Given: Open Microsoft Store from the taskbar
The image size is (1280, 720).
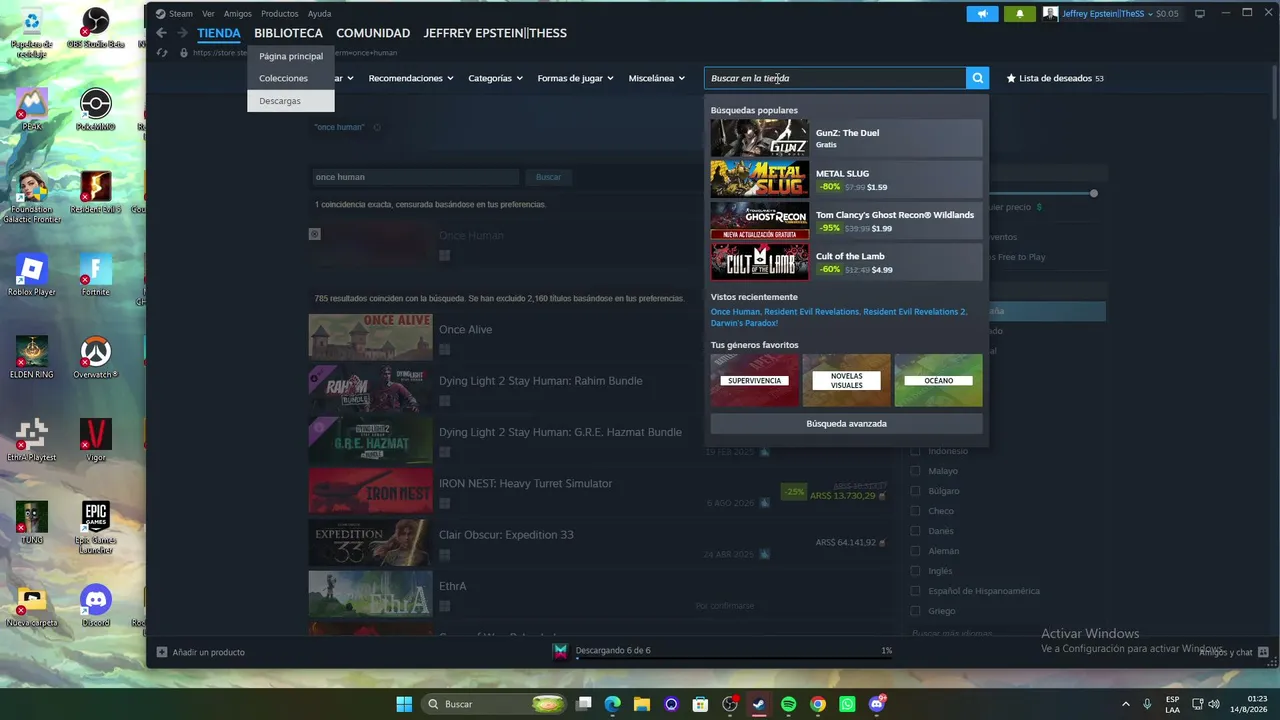Looking at the screenshot, I should coord(701,704).
